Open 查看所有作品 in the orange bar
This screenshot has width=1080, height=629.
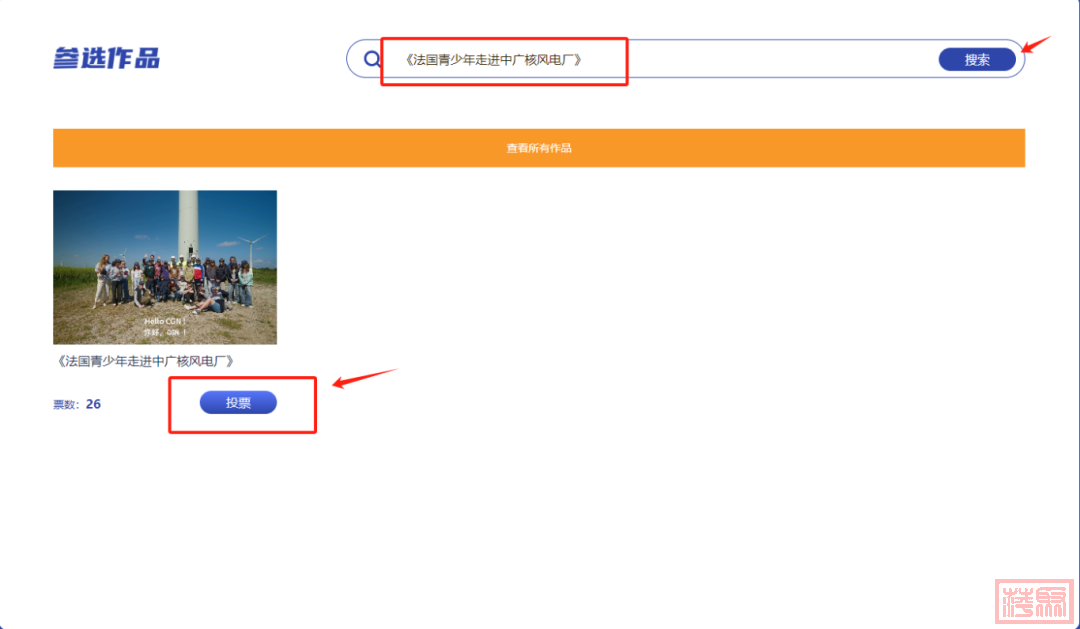pos(538,148)
